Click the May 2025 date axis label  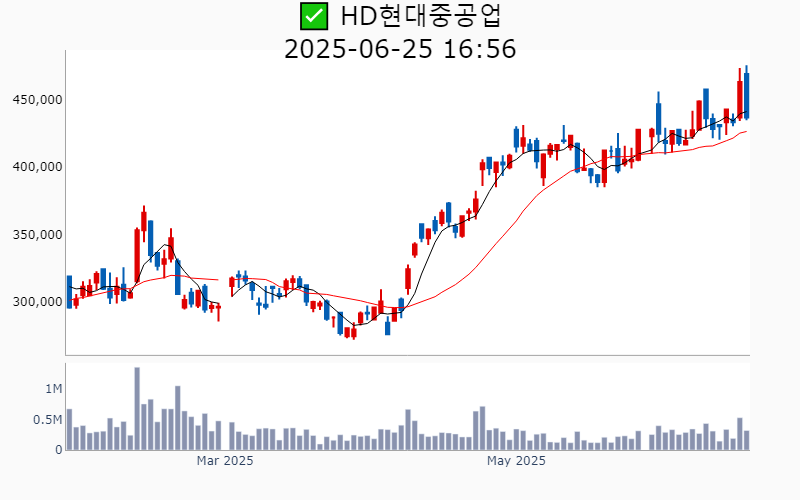(516, 461)
